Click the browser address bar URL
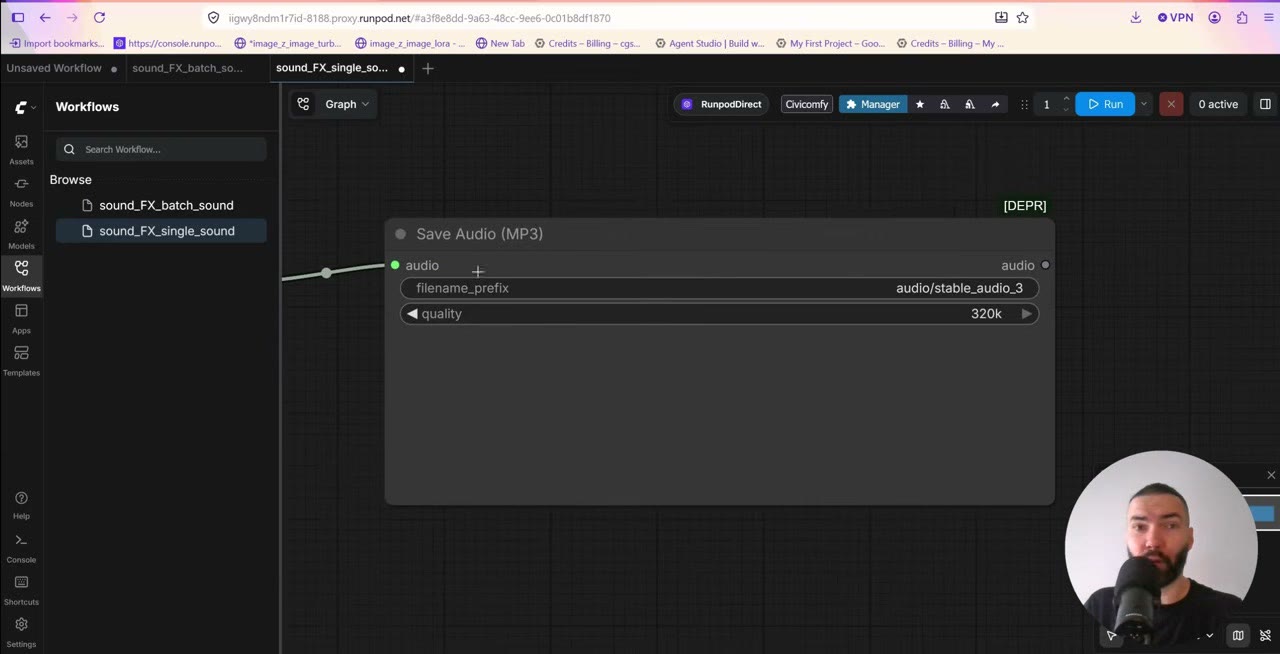 (x=419, y=18)
